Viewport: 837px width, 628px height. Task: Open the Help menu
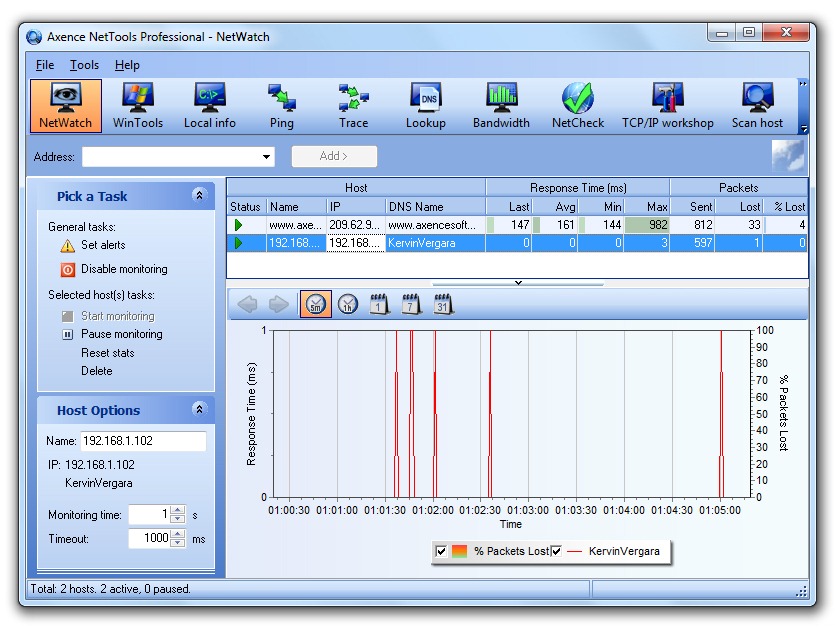pos(127,65)
